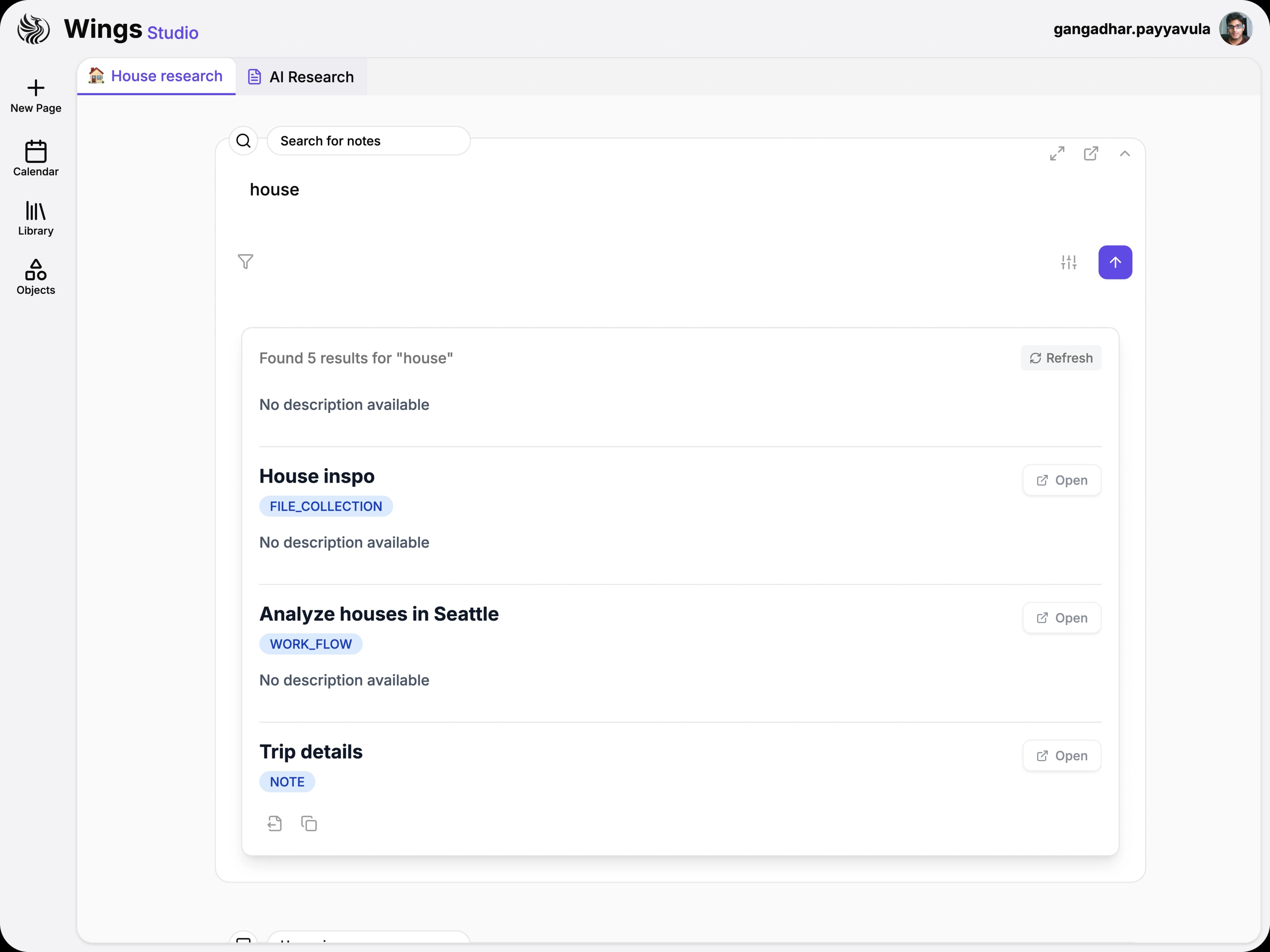
Task: Collapse the panel using the chevron icon
Action: (1125, 153)
